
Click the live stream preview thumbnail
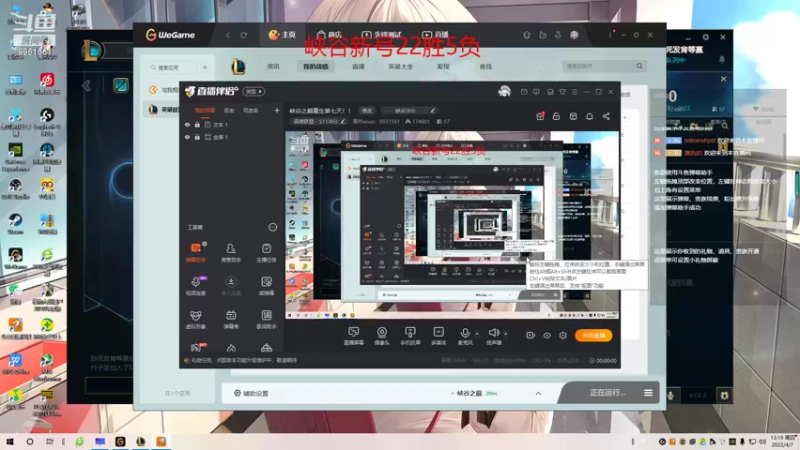pyautogui.click(x=452, y=225)
